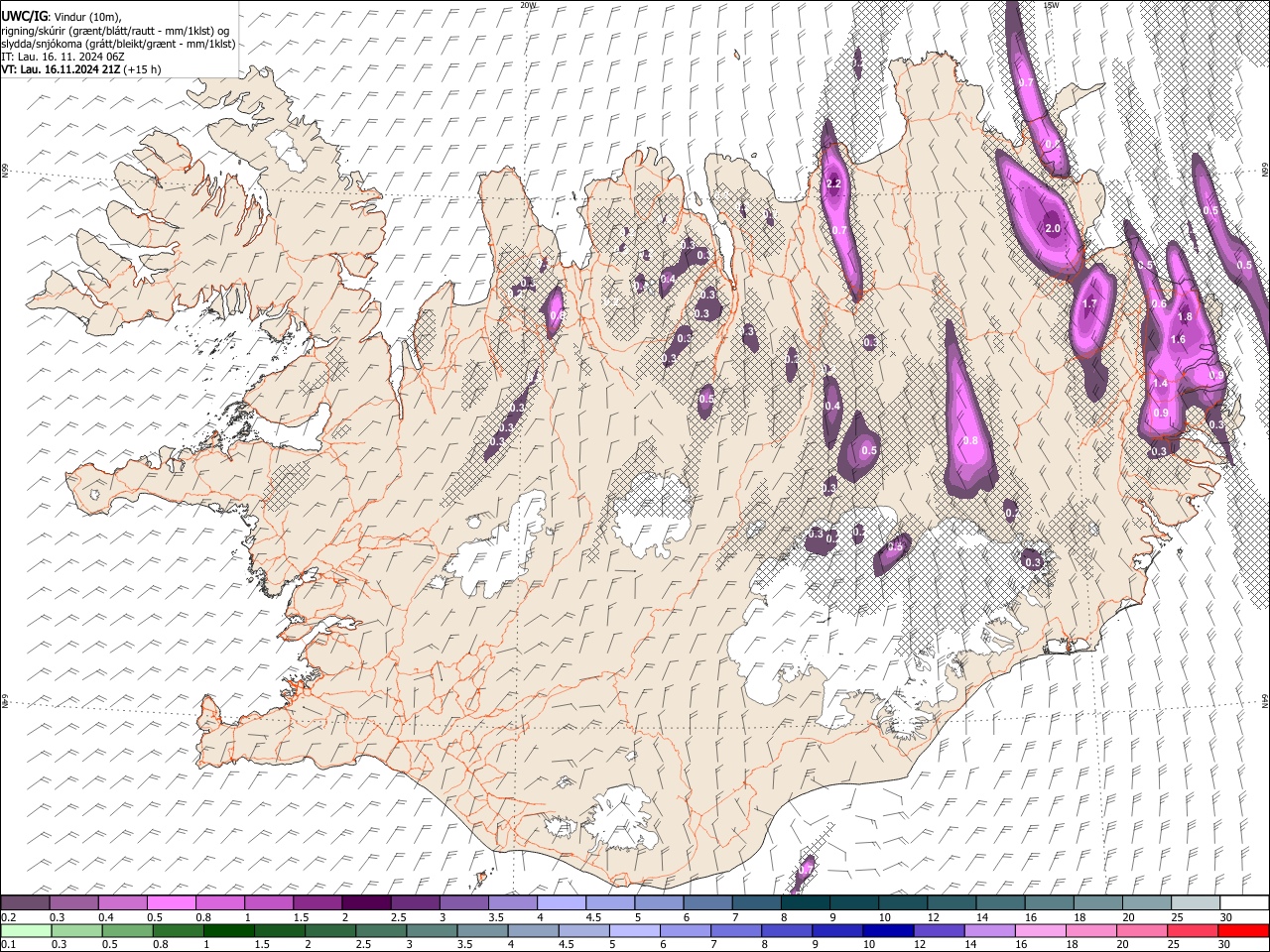Click the 1.7 snowfall value label
1270x952 pixels.
click(1089, 304)
